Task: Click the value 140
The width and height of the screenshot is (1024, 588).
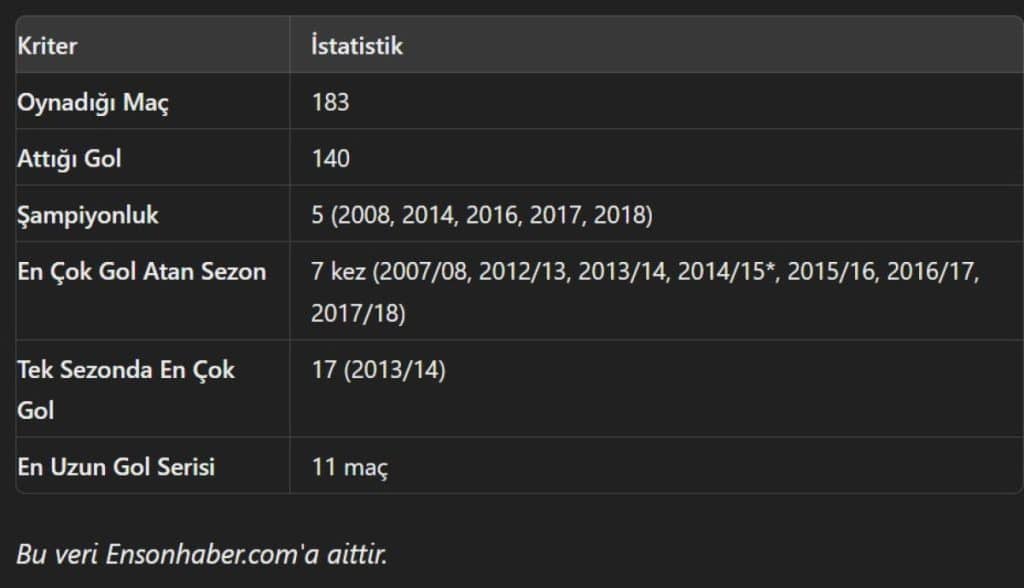Action: pyautogui.click(x=330, y=159)
